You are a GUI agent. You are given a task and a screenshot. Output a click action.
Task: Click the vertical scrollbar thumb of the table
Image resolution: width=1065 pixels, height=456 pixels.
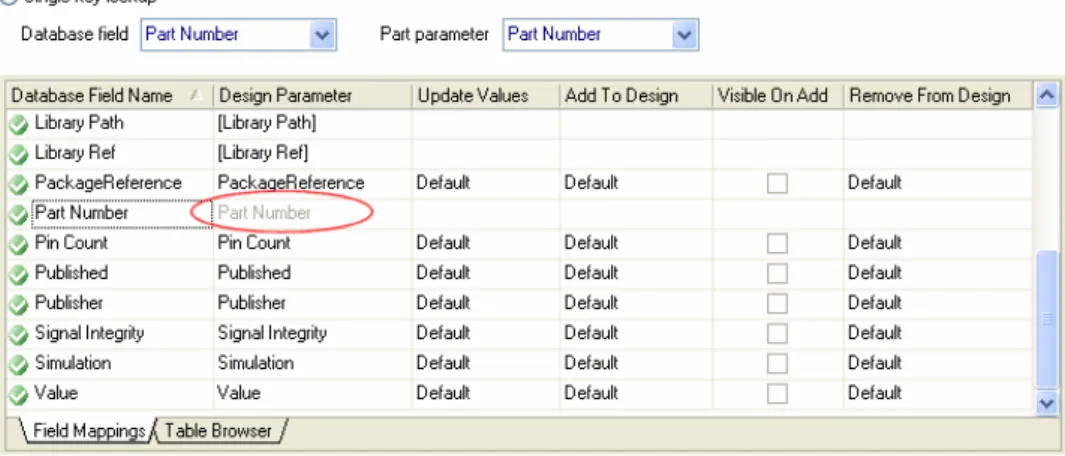(x=1047, y=319)
